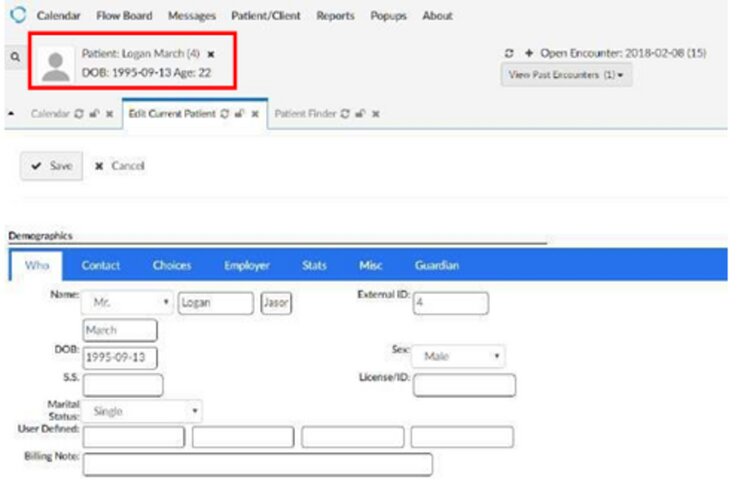Open the Marital Status dropdown
The image size is (750, 500).
point(142,411)
